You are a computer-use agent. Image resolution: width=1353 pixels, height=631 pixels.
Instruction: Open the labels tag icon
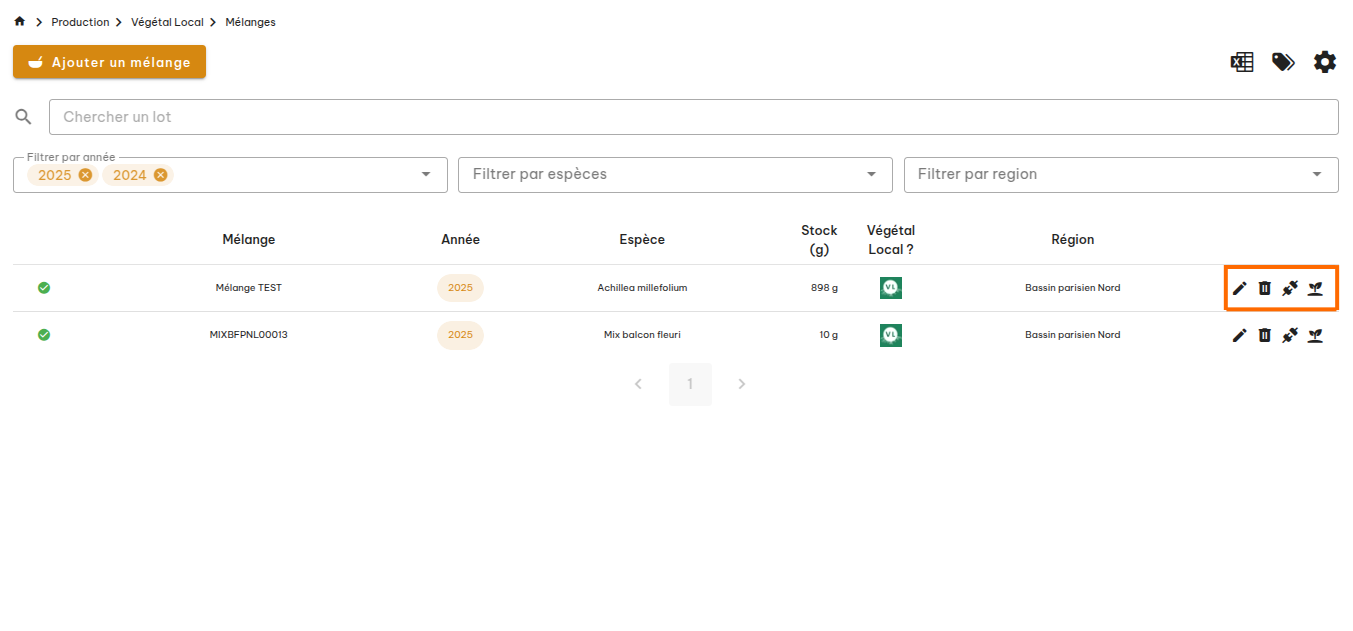pyautogui.click(x=1283, y=62)
